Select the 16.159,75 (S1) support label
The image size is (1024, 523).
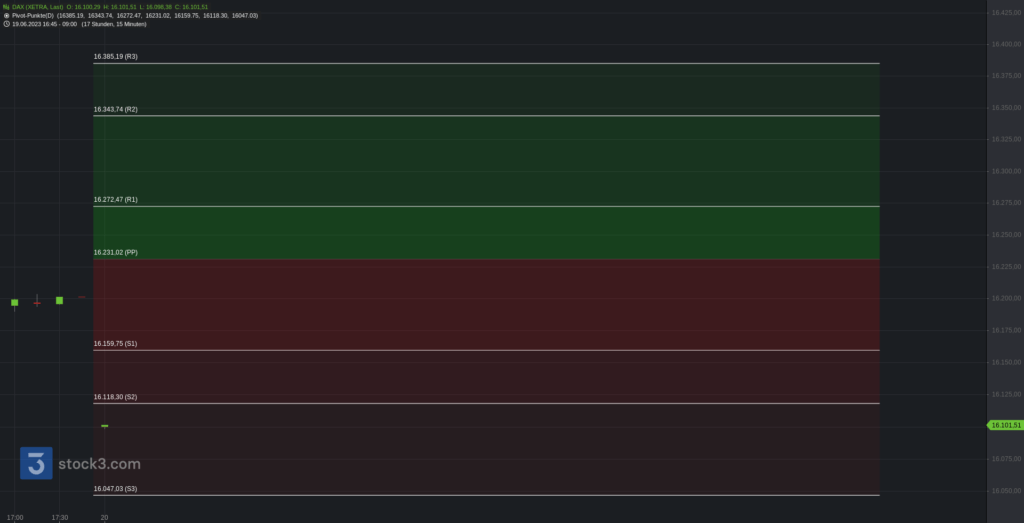pos(116,343)
